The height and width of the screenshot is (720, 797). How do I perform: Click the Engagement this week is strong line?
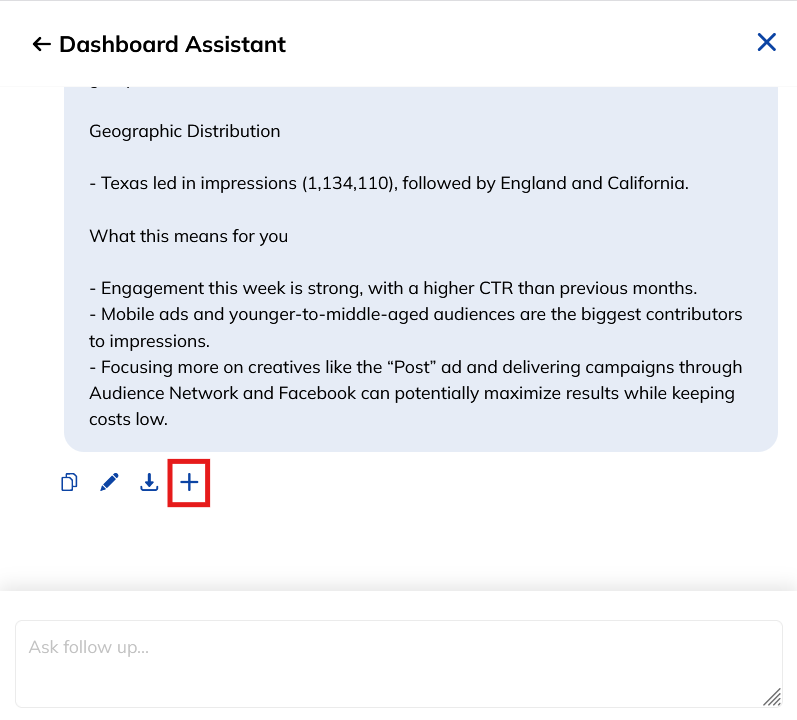click(393, 288)
